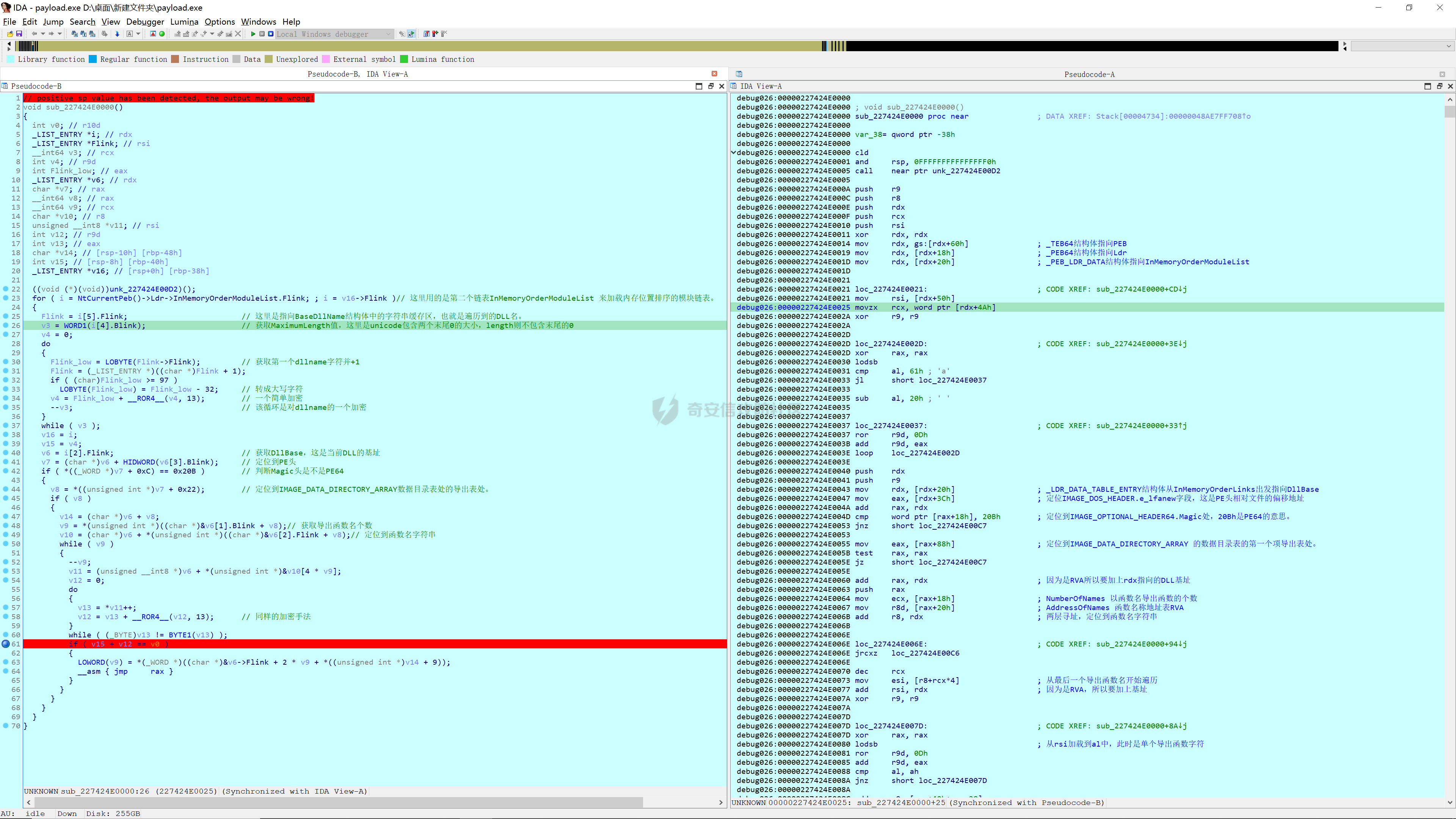
Task: Minimize the IDA View-A panel
Action: pyautogui.click(x=1428, y=86)
